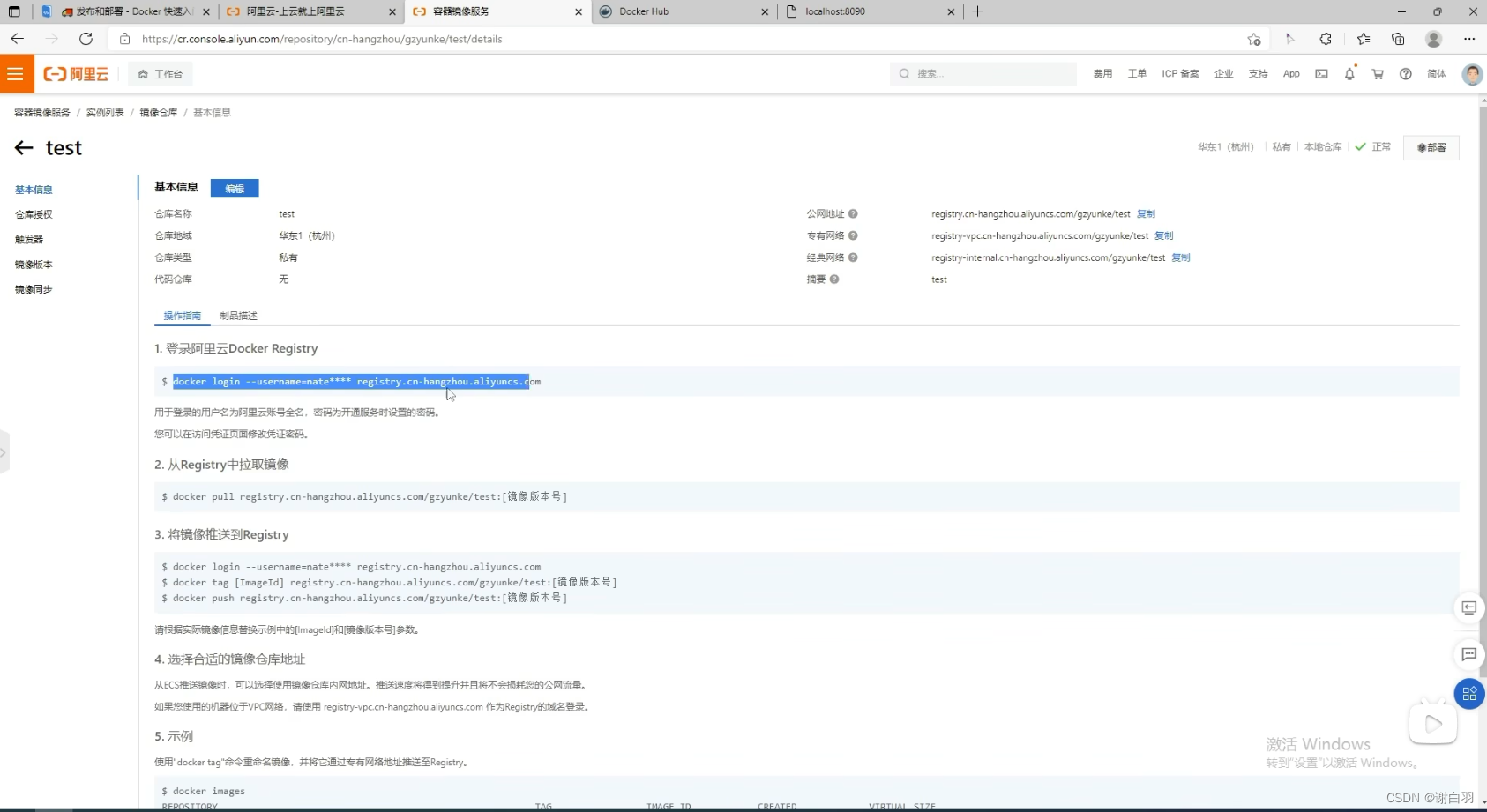
Task: Switch to the 操作指南 tab
Action: pyautogui.click(x=182, y=316)
